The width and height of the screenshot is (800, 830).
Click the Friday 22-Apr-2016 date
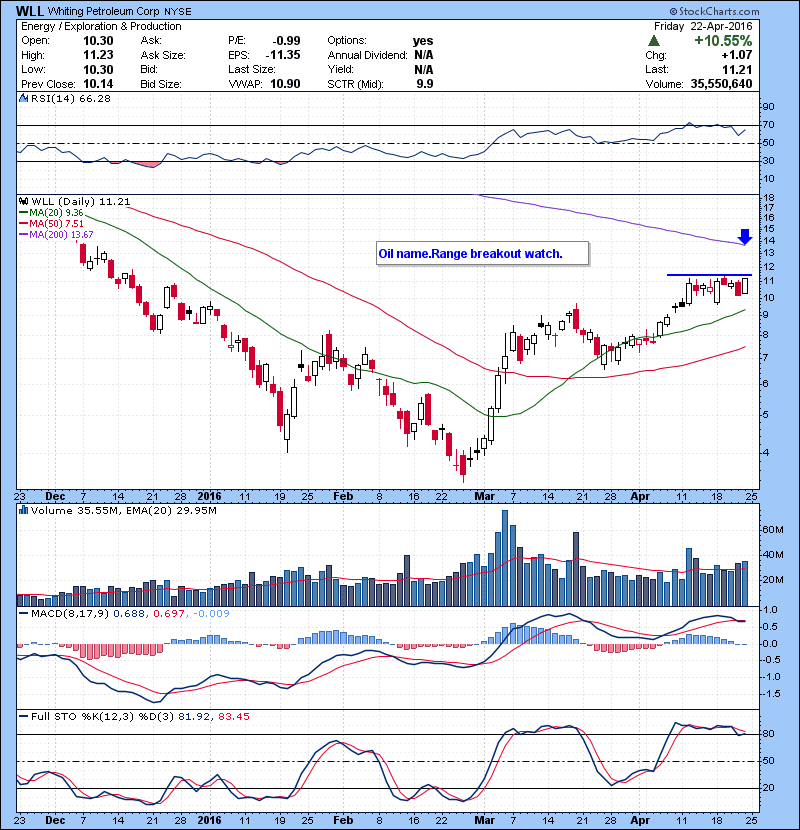(x=703, y=26)
